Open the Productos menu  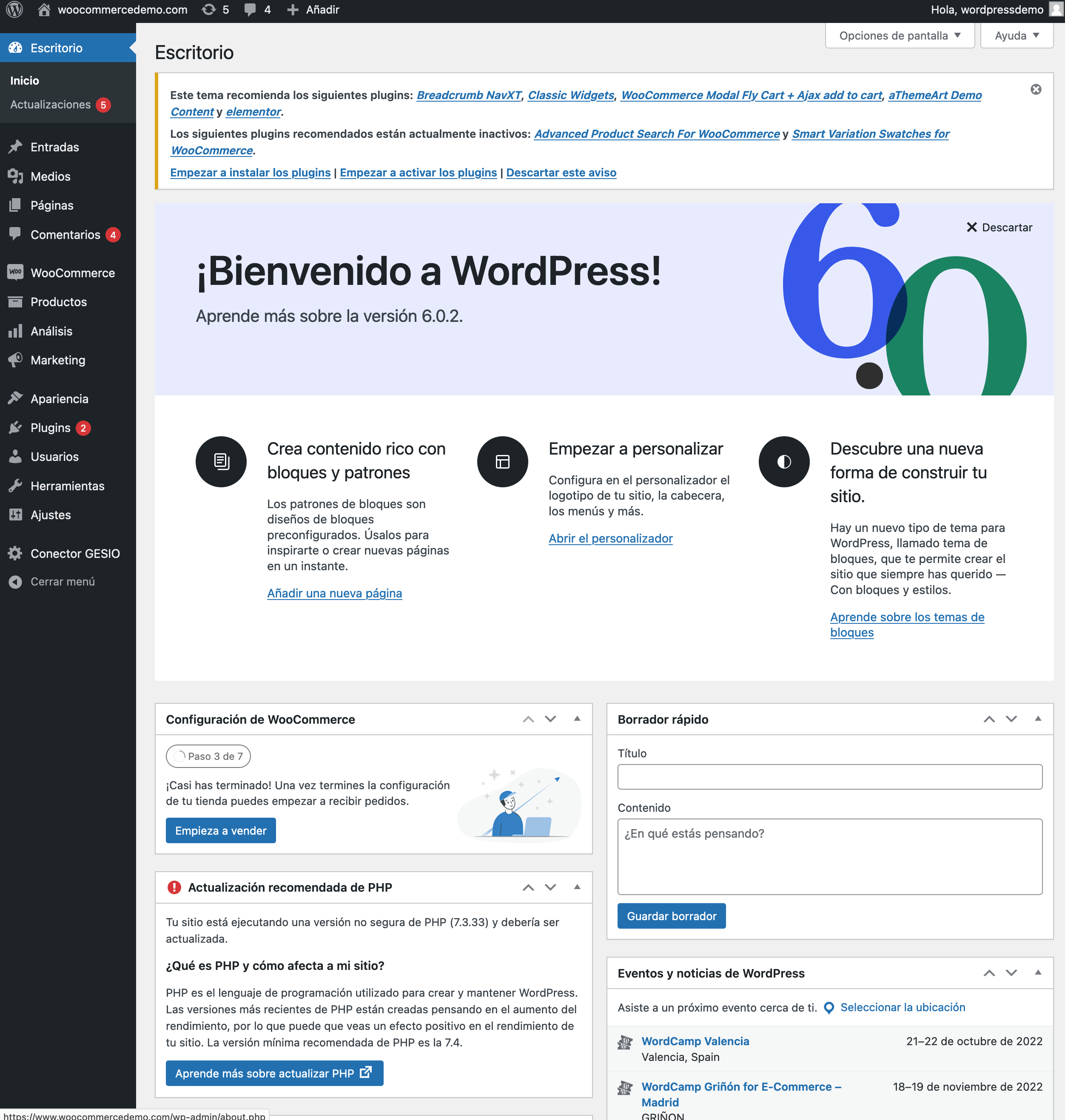pyautogui.click(x=68, y=301)
